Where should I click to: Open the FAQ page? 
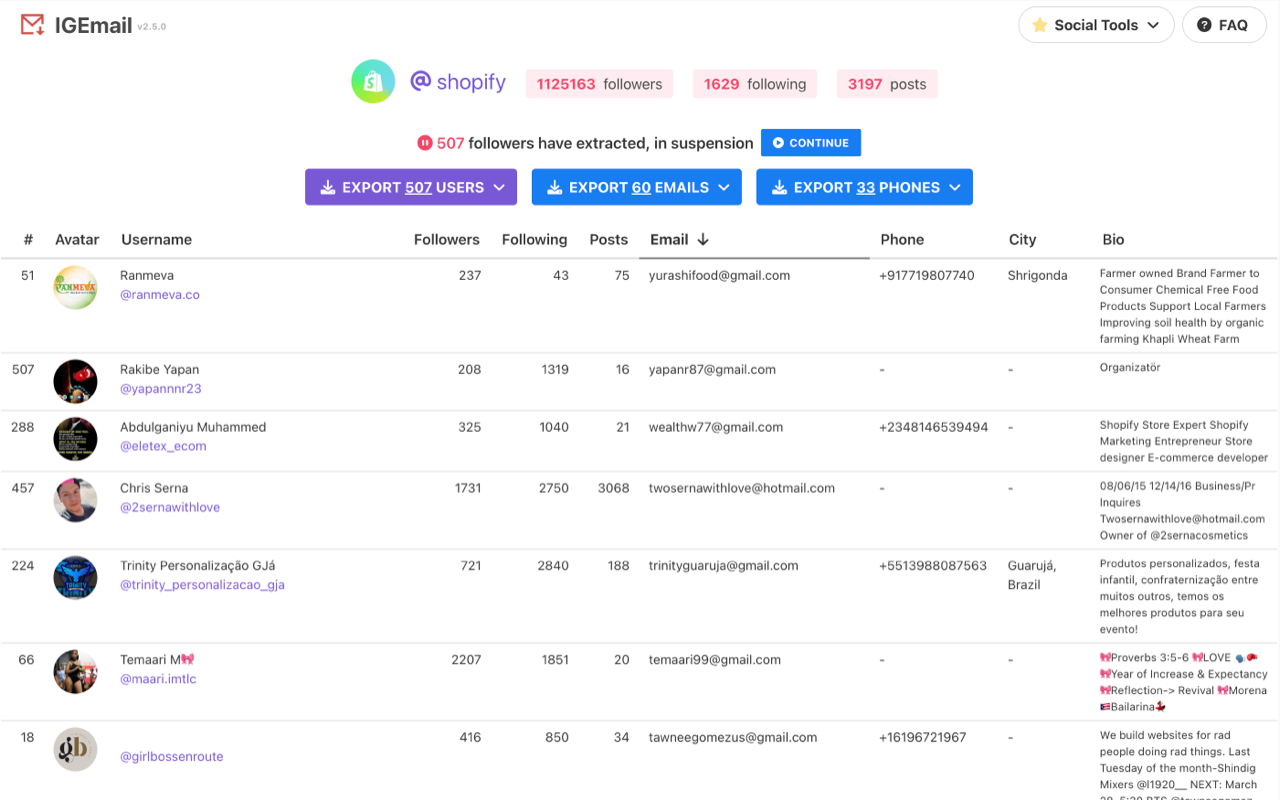click(x=1224, y=25)
